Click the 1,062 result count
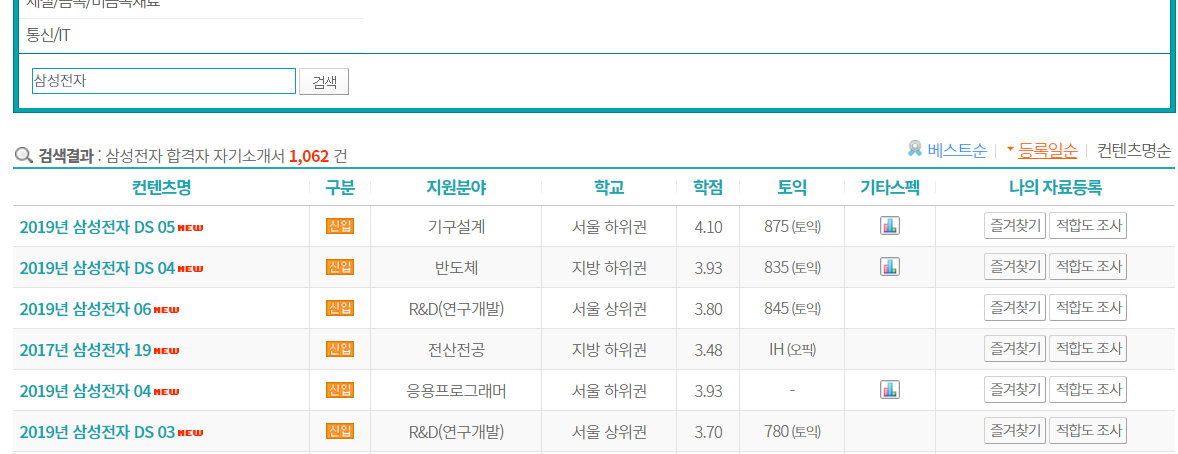1178x454 pixels. pyautogui.click(x=309, y=156)
